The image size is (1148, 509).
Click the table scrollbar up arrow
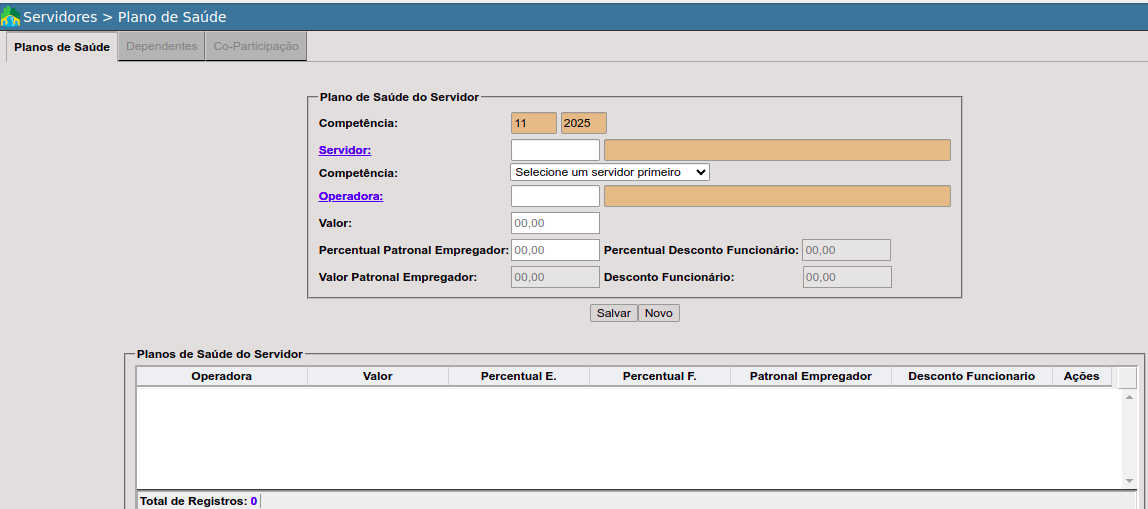click(1129, 396)
